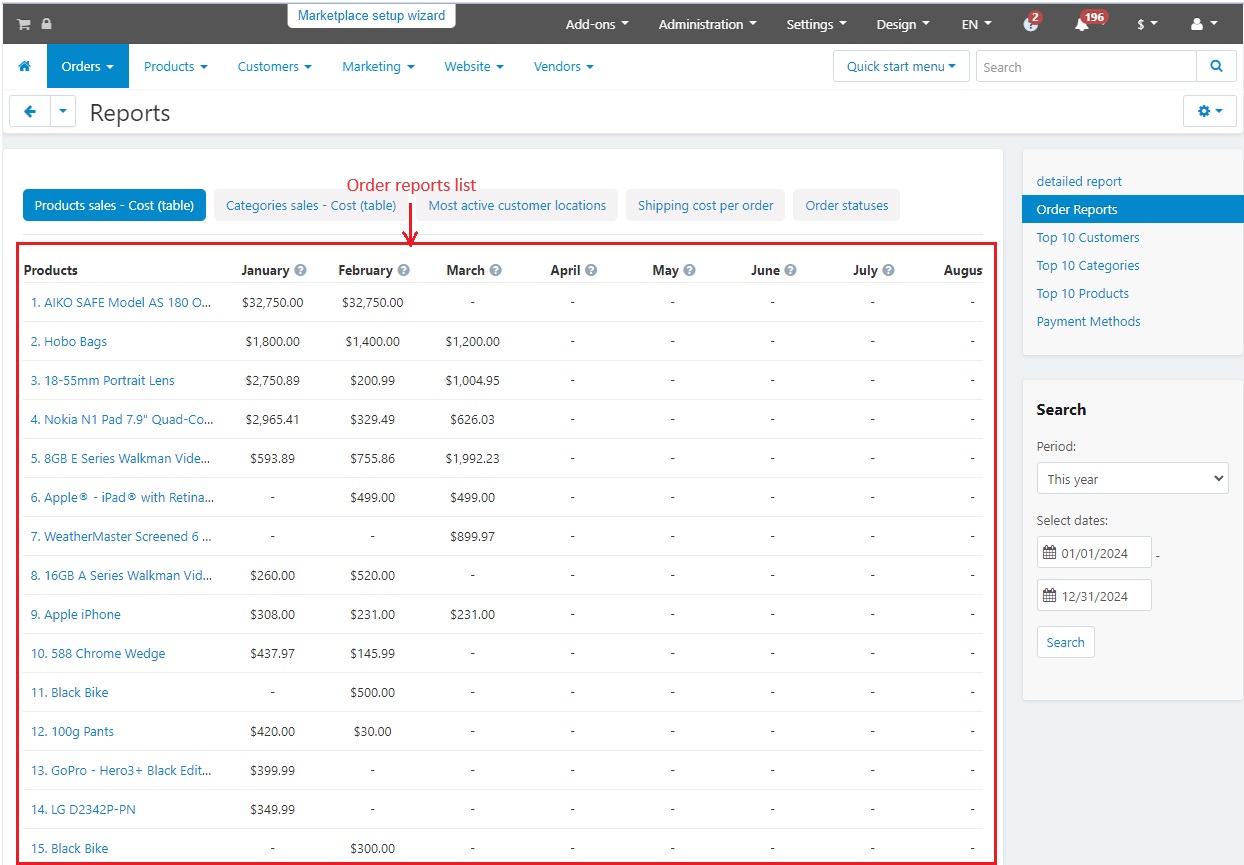Switch to Order statuses tab
The height and width of the screenshot is (865, 1244).
[x=847, y=205]
